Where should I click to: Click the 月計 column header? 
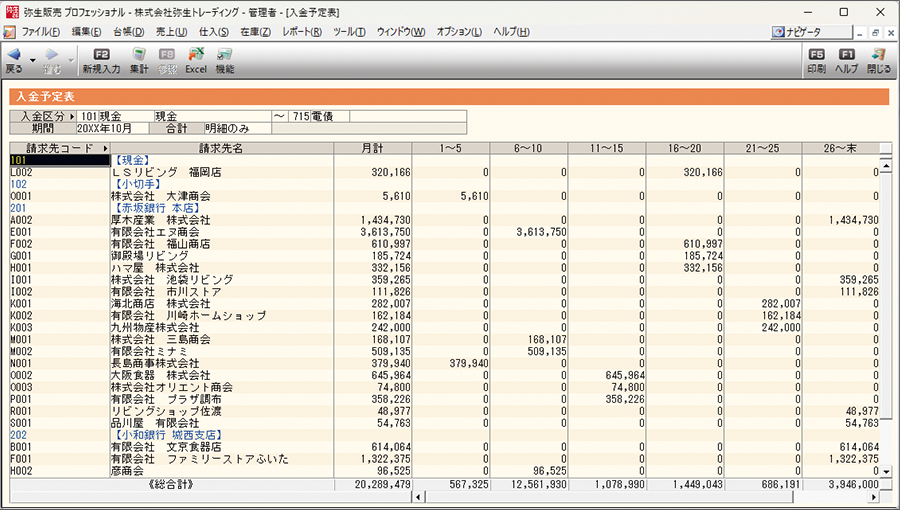(x=373, y=149)
